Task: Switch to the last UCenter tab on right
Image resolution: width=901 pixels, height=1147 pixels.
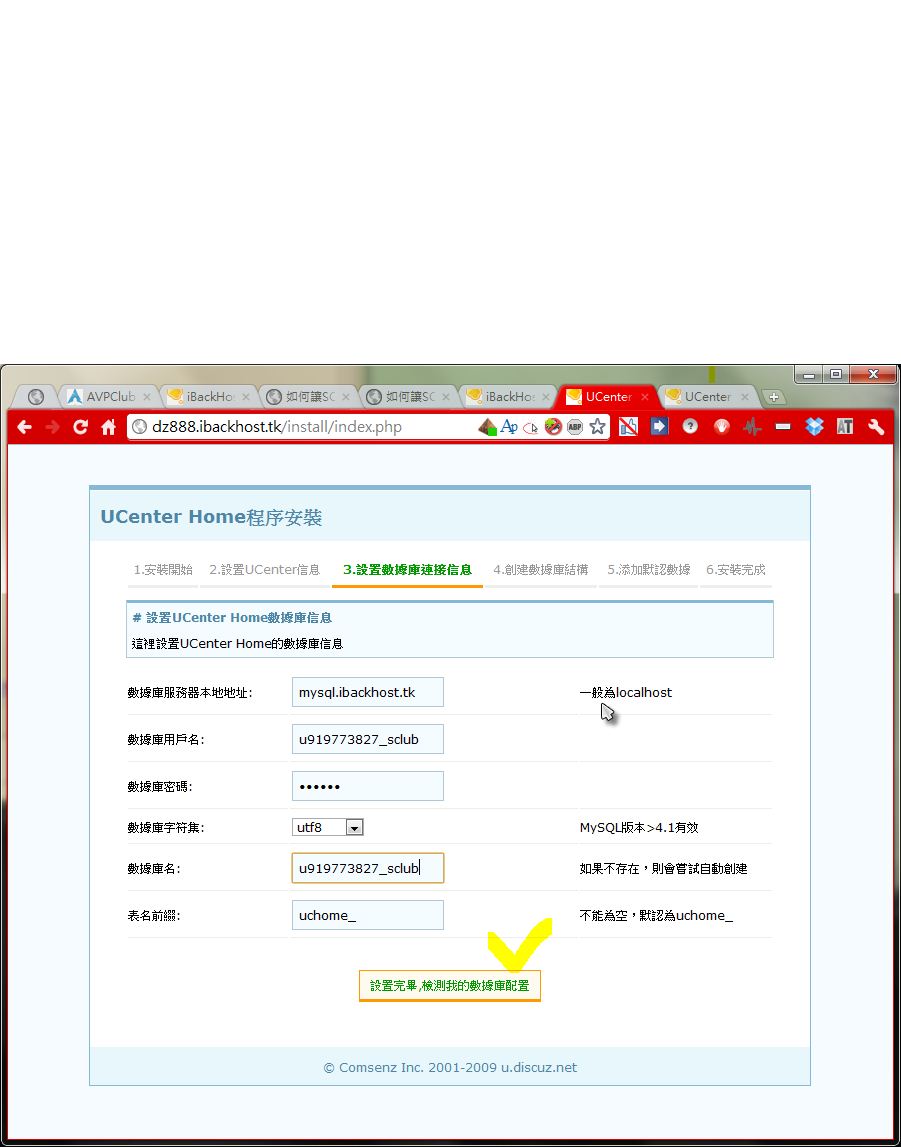Action: (x=707, y=397)
